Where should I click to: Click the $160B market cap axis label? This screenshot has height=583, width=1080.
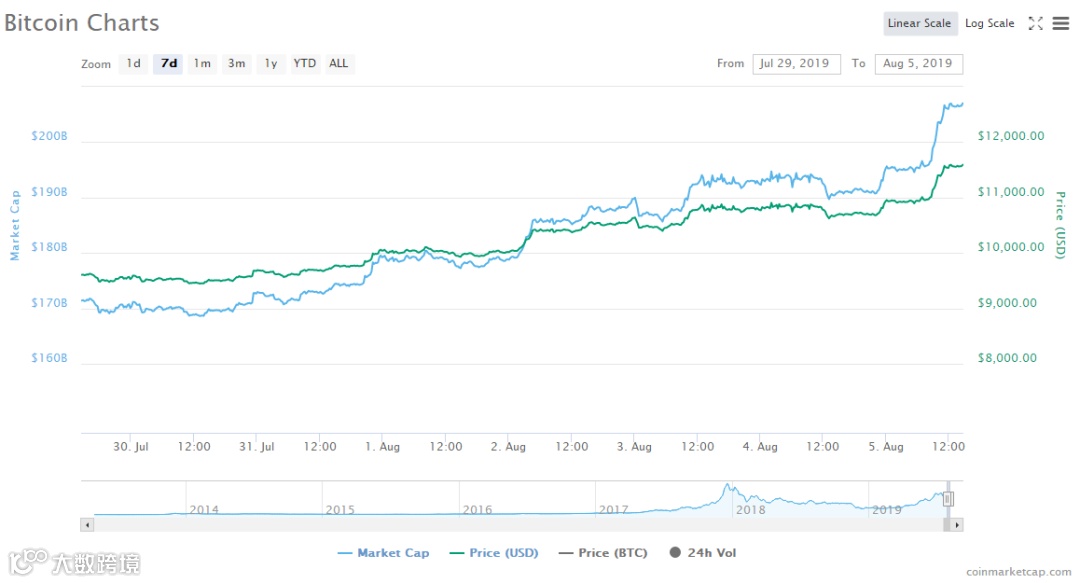point(50,358)
